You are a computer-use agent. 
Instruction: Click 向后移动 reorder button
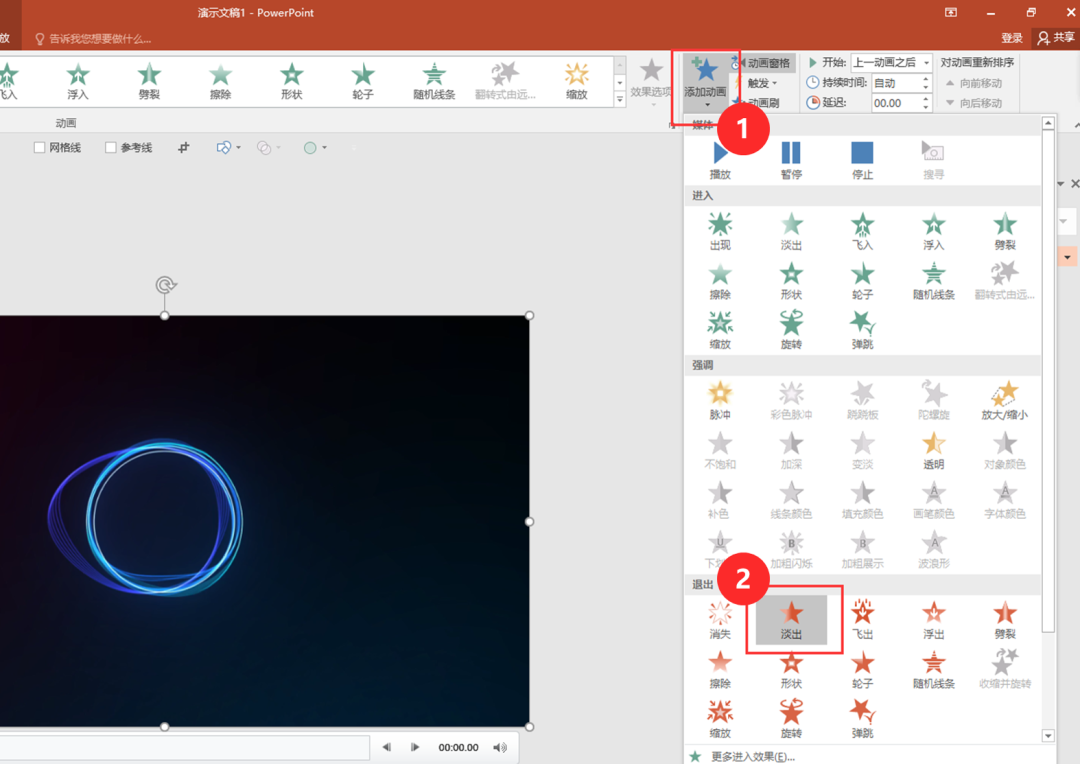pos(974,103)
